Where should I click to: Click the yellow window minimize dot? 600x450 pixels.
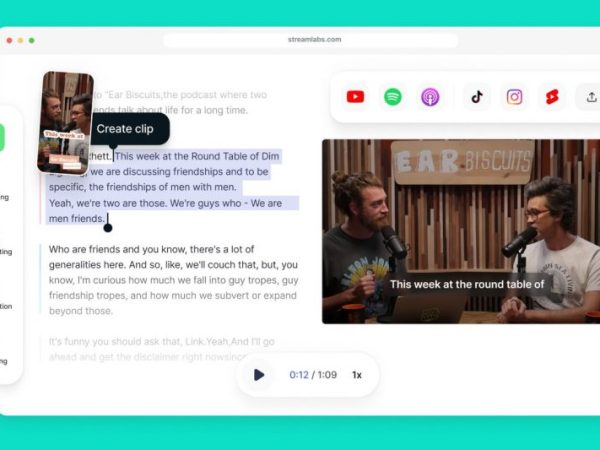(21, 40)
